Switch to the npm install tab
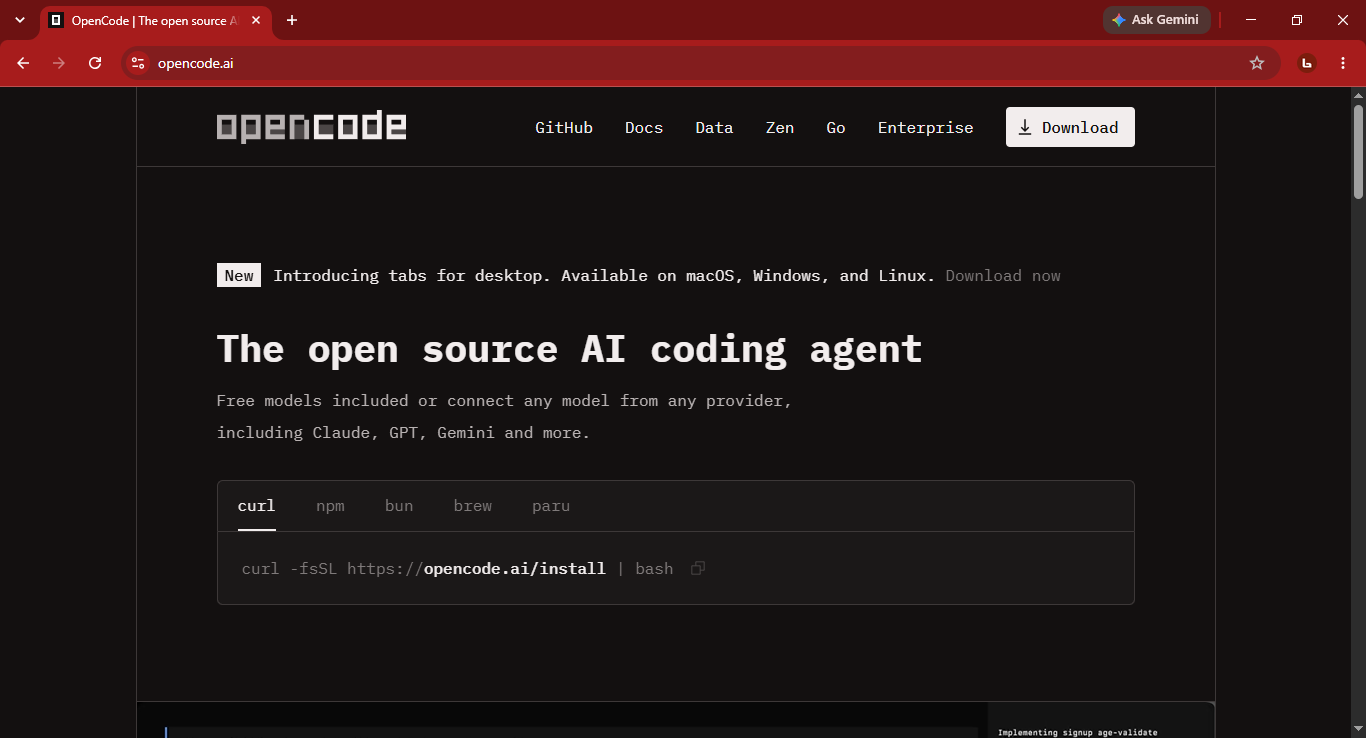The image size is (1366, 738). [x=330, y=506]
